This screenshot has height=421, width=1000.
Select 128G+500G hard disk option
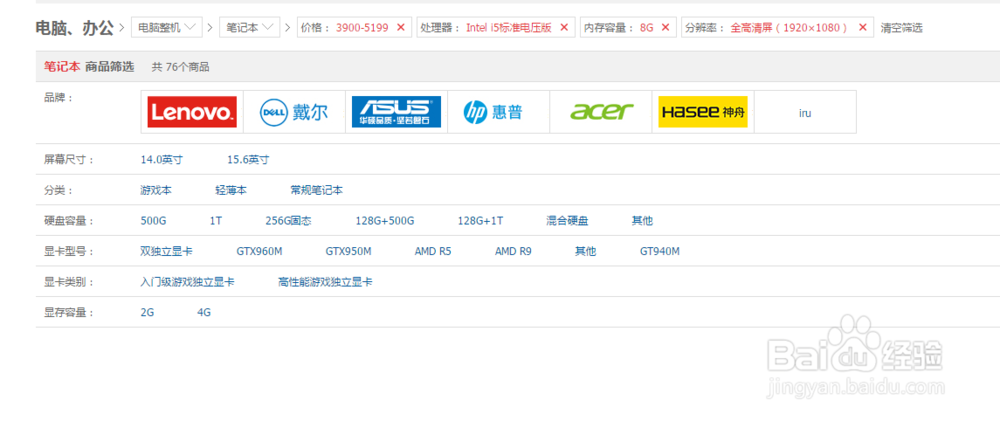(385, 221)
